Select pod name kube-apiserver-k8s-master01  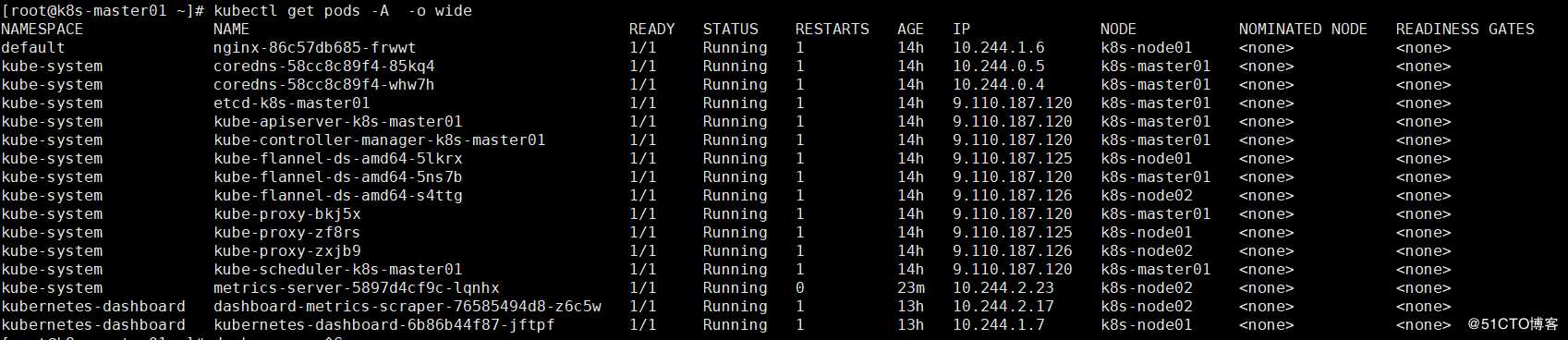pos(338,122)
